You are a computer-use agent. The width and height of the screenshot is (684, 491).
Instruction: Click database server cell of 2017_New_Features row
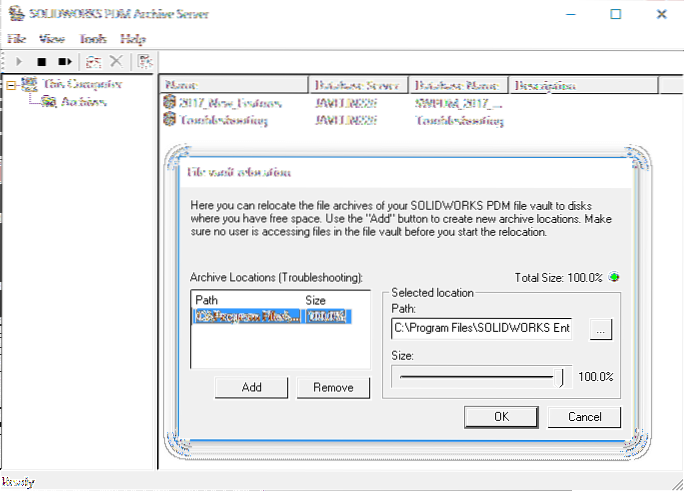346,103
